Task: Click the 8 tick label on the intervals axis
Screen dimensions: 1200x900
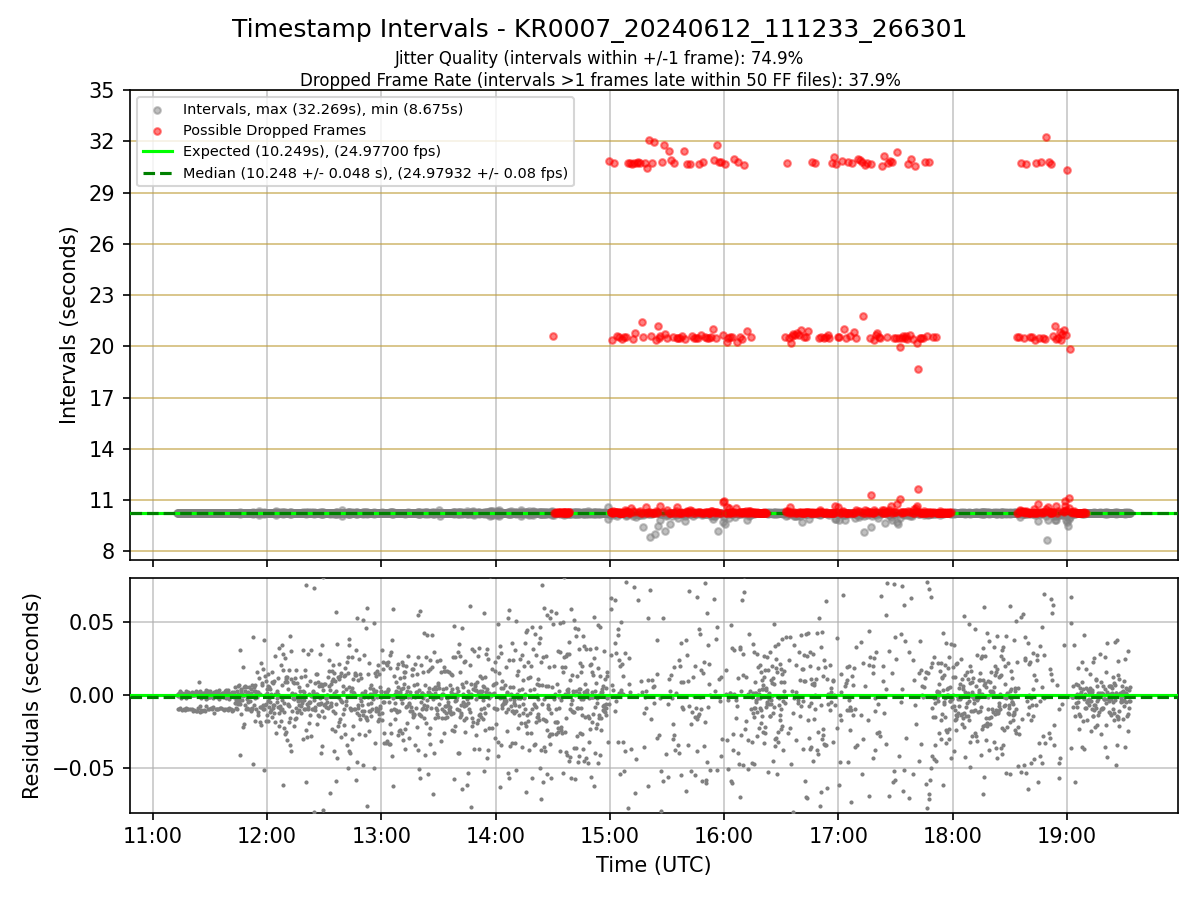Action: (x=109, y=552)
